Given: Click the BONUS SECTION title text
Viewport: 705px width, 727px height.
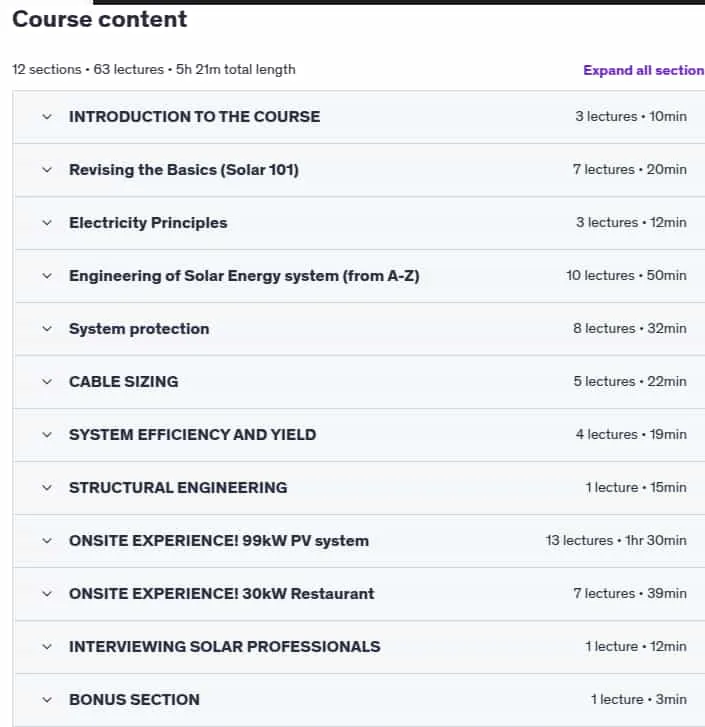Looking at the screenshot, I should pyautogui.click(x=134, y=700).
